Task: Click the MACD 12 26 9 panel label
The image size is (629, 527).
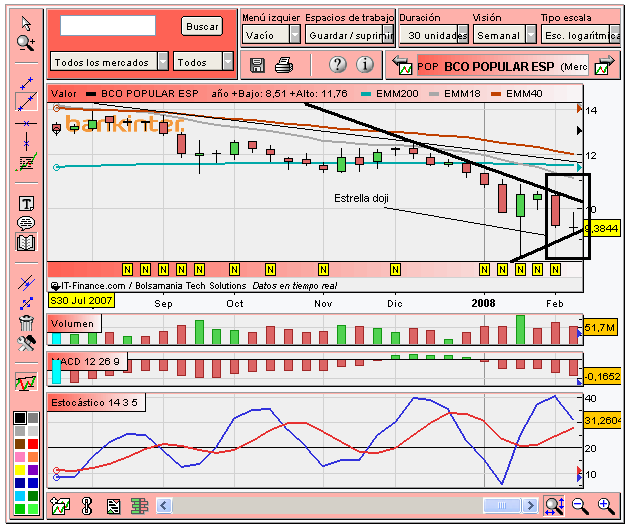Action: pyautogui.click(x=87, y=361)
